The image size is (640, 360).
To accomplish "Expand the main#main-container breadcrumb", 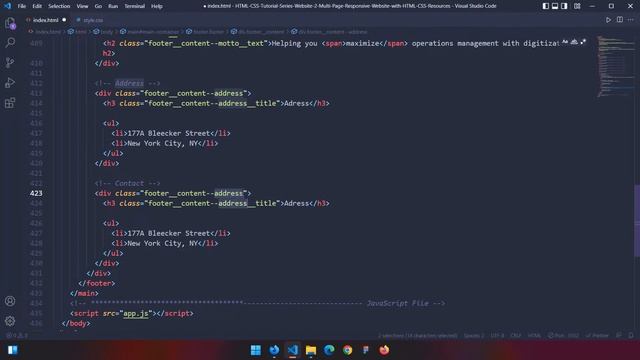I will click(149, 32).
